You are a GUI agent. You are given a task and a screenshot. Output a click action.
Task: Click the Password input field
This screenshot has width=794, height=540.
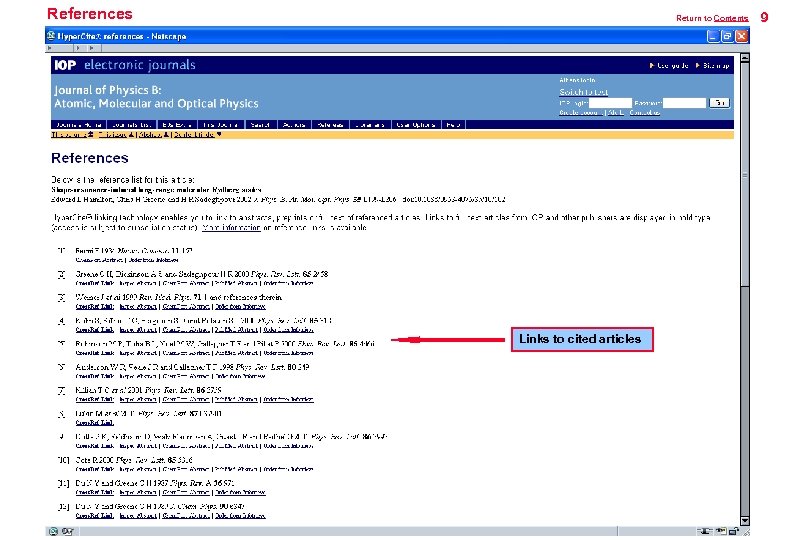pyautogui.click(x=684, y=103)
